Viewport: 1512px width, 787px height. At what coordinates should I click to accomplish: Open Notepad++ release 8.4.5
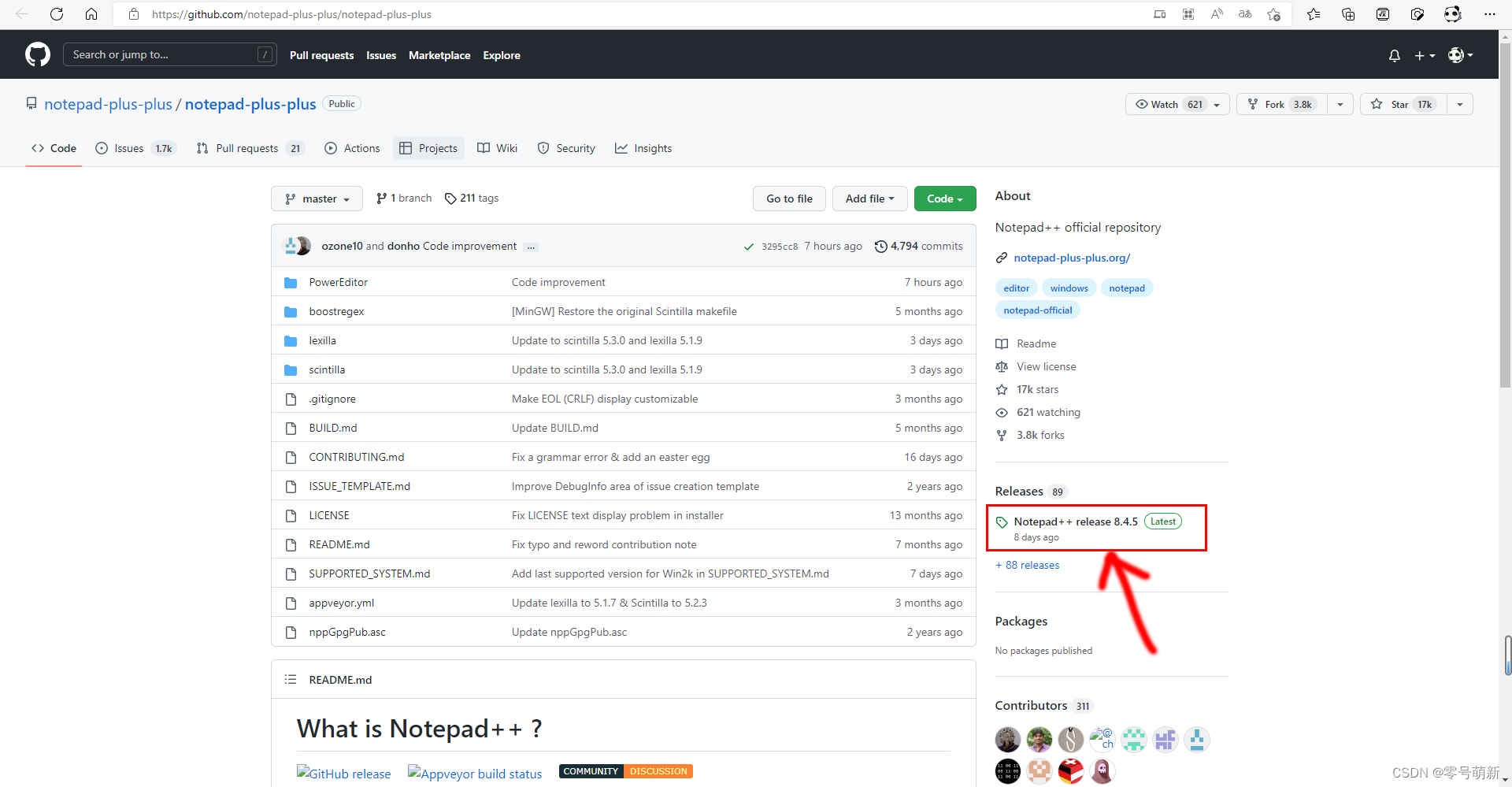coord(1076,522)
